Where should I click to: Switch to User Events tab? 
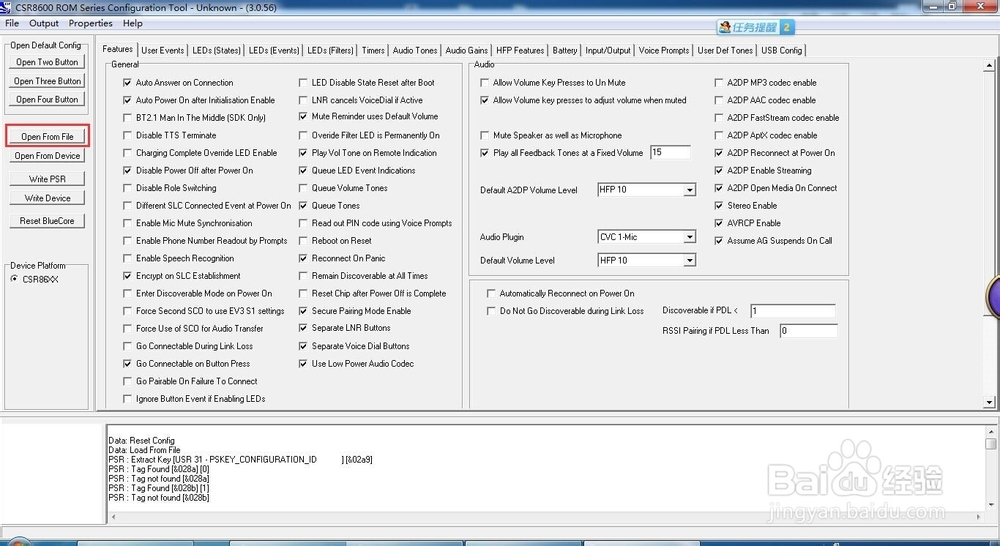163,50
